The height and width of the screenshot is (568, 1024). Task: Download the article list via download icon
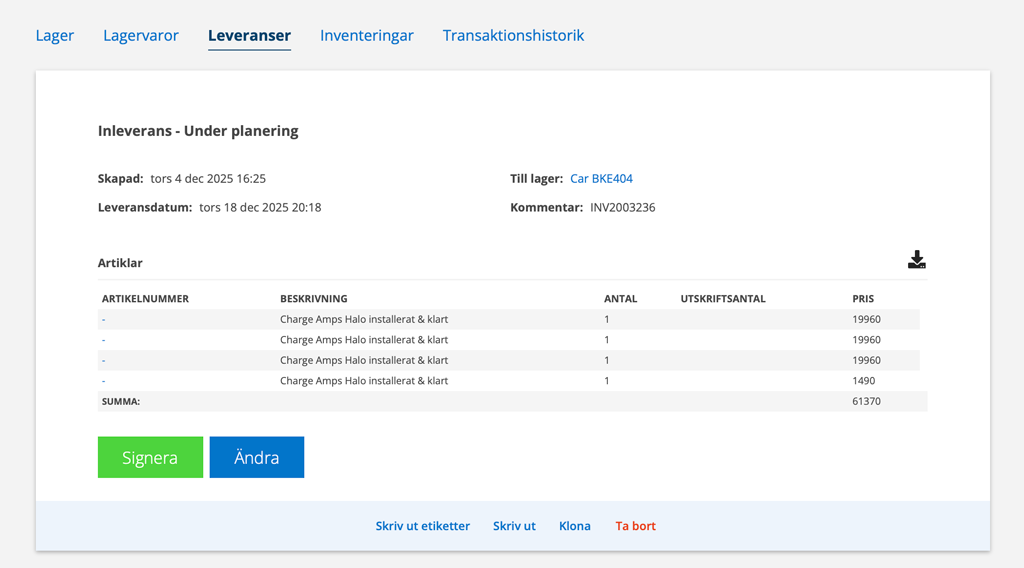(x=916, y=260)
